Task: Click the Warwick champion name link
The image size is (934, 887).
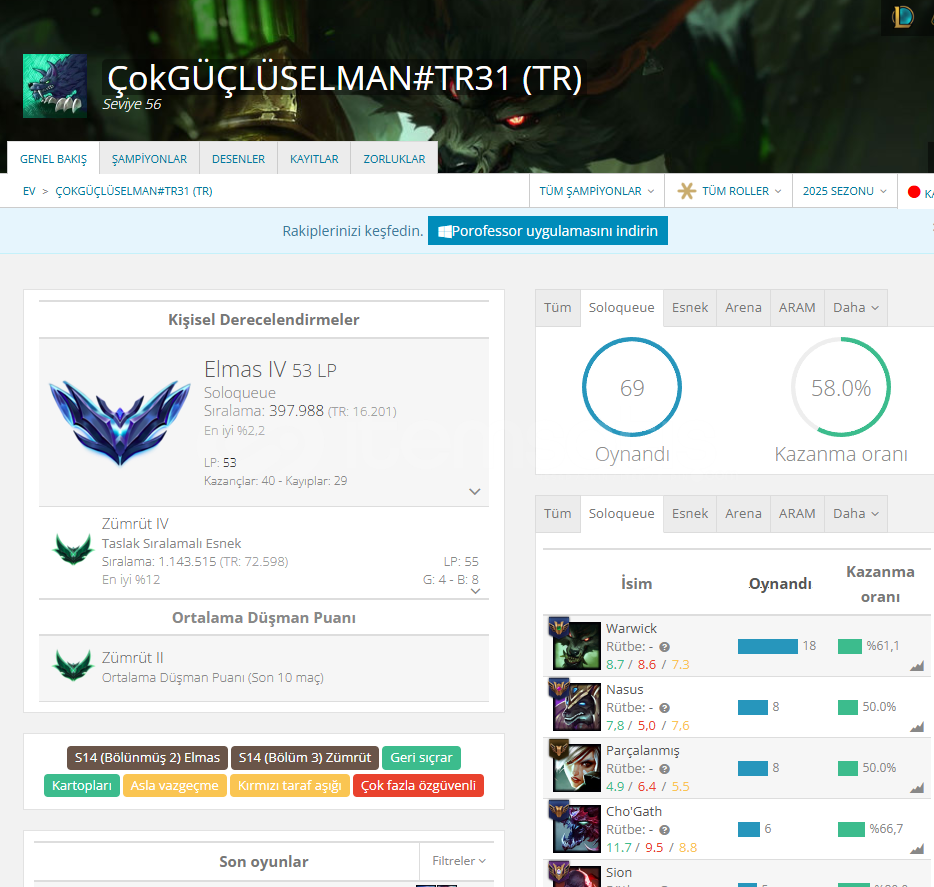Action: coord(631,628)
